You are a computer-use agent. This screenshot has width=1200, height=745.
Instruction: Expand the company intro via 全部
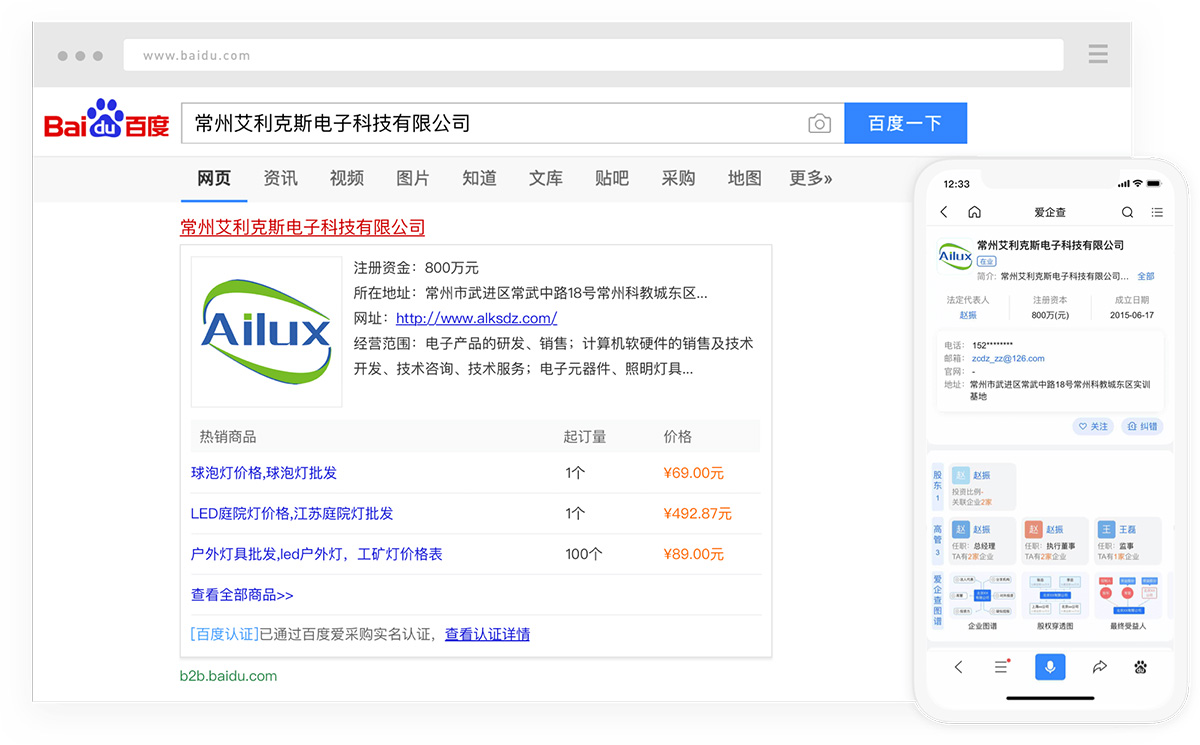[x=1145, y=276]
